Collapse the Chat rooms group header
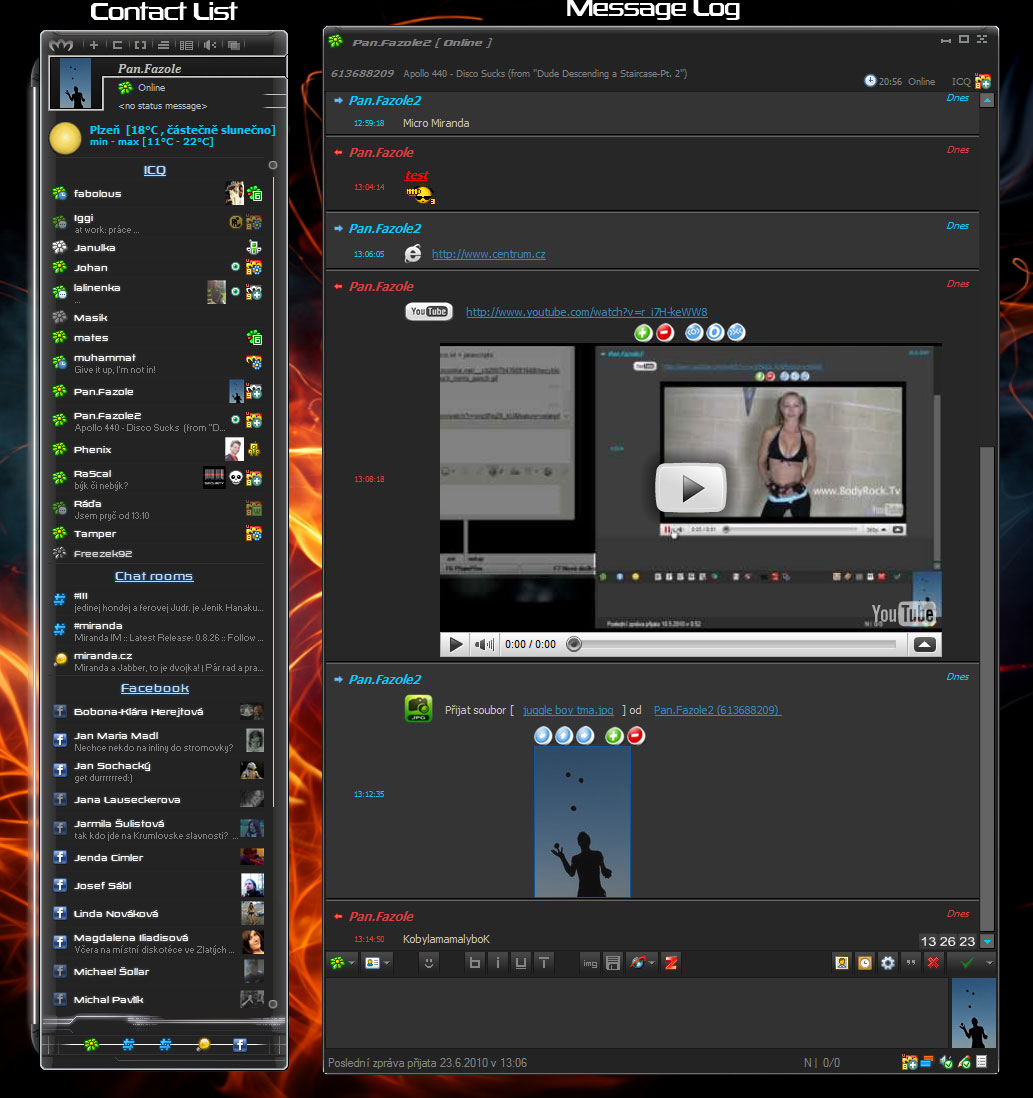This screenshot has height=1098, width=1033. [154, 576]
